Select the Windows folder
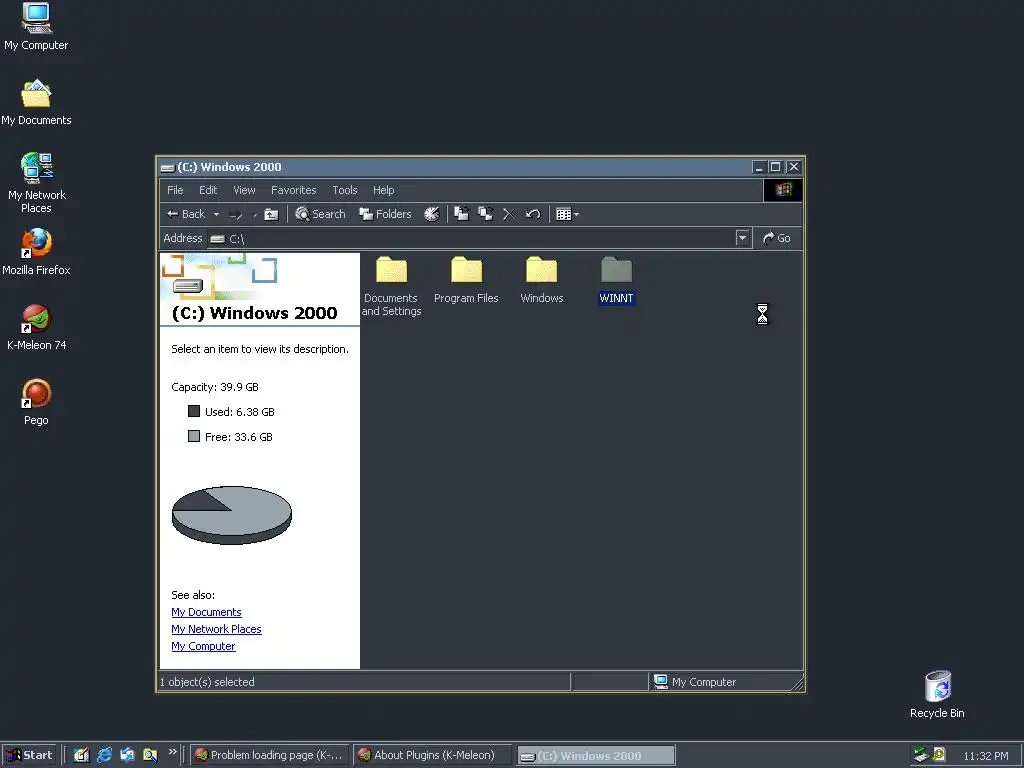The width and height of the screenshot is (1024, 768). [542, 280]
